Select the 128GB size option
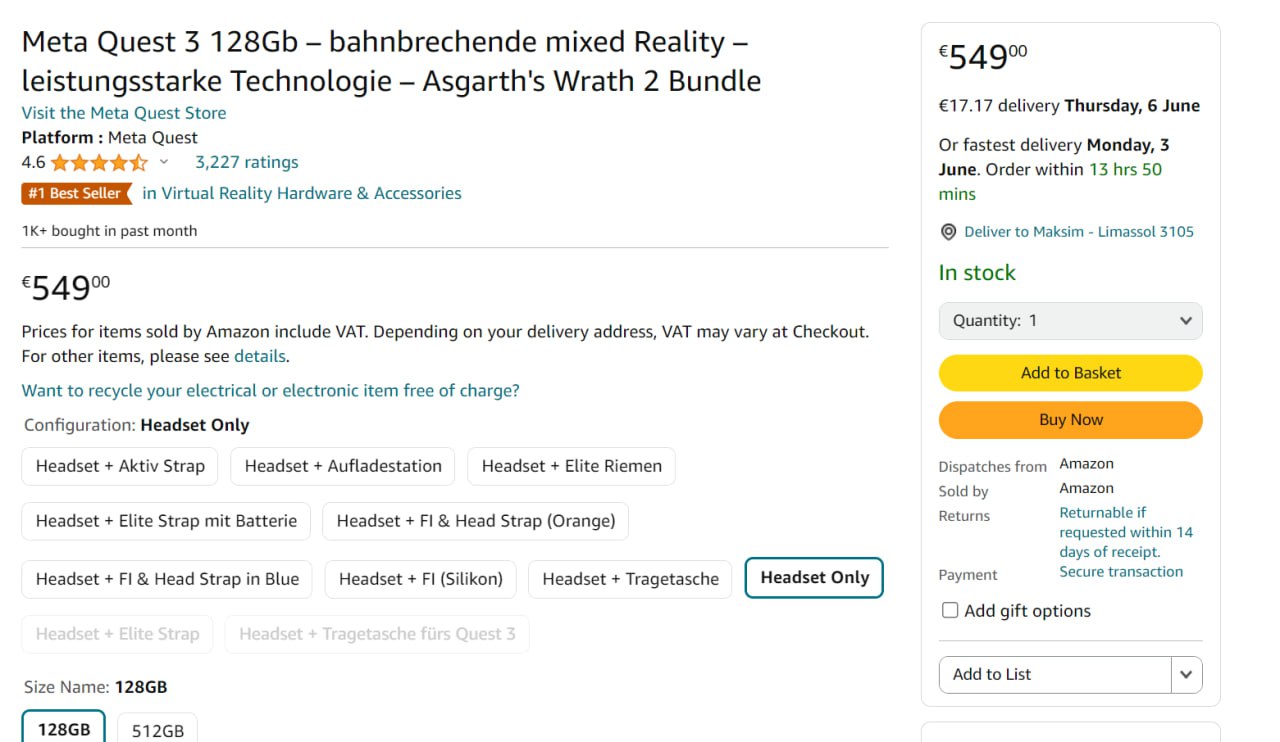 pyautogui.click(x=64, y=729)
